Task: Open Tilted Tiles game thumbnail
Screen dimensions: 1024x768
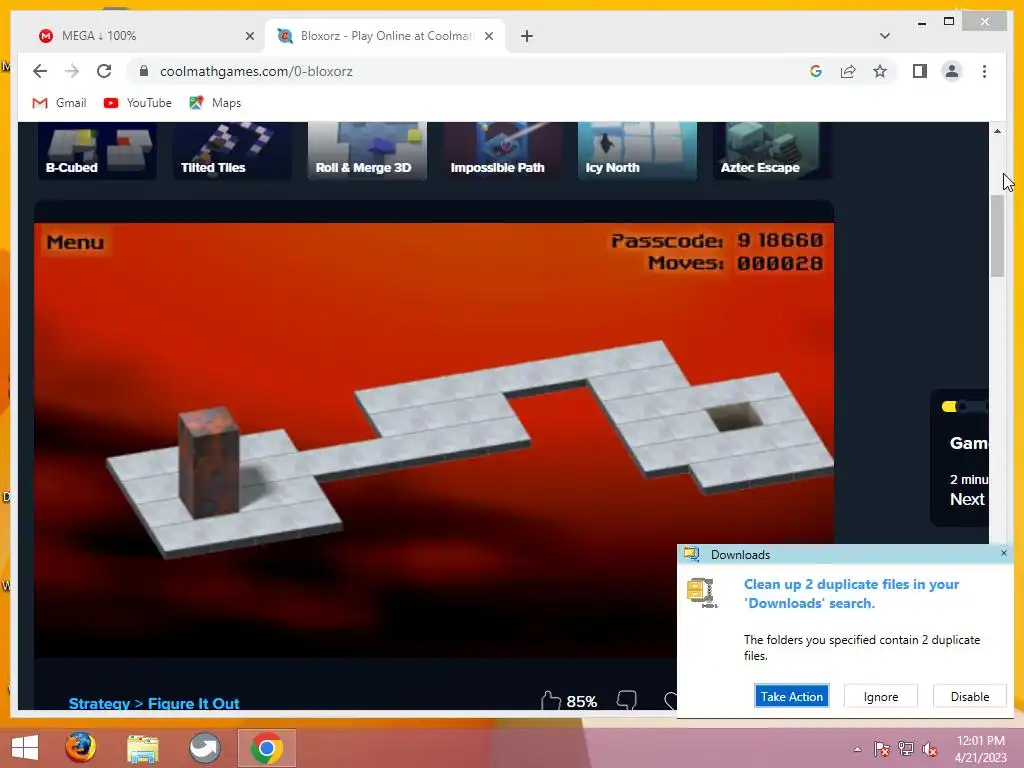Action: pos(232,150)
